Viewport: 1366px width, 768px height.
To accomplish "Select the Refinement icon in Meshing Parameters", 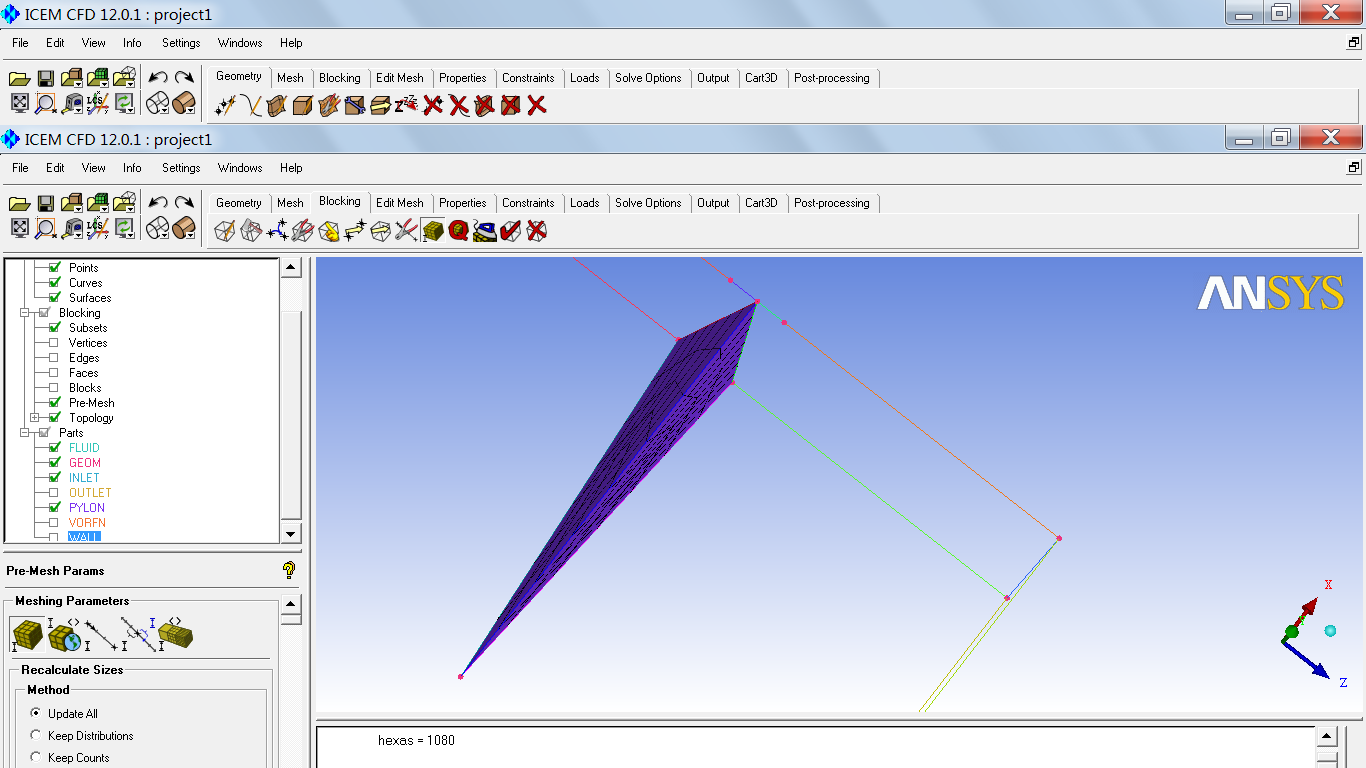I will pyautogui.click(x=175, y=634).
